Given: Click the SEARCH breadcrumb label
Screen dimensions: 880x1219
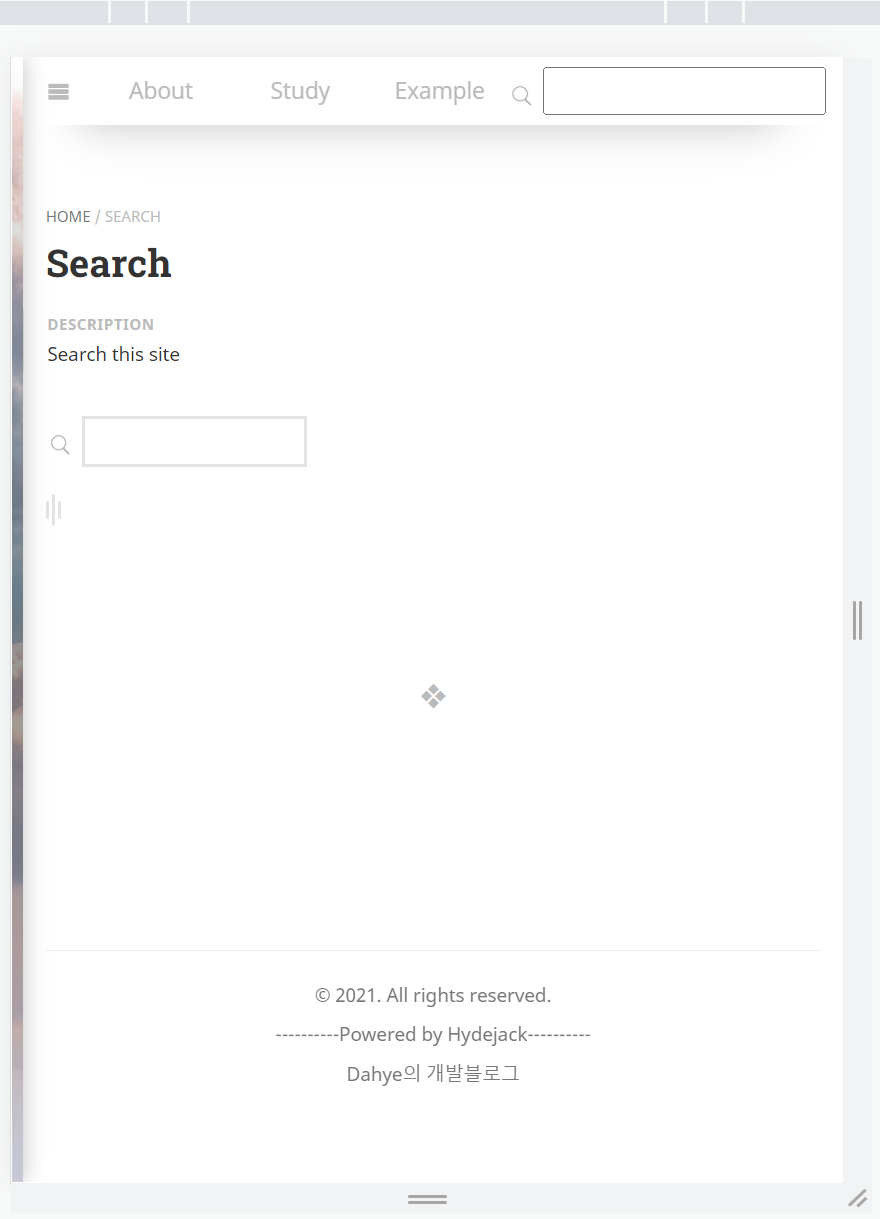Looking at the screenshot, I should [133, 216].
